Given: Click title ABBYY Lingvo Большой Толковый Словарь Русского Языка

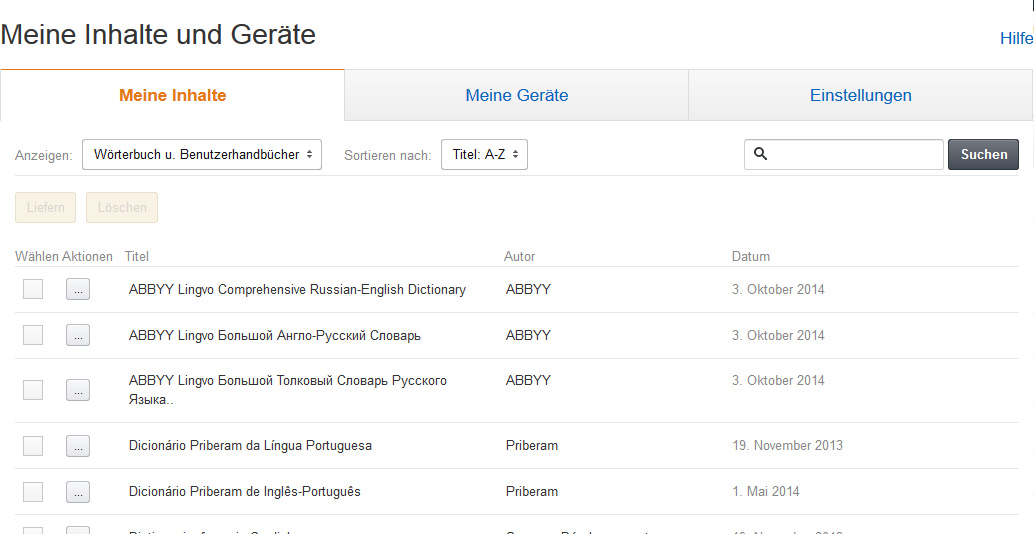Looking at the screenshot, I should 288,390.
